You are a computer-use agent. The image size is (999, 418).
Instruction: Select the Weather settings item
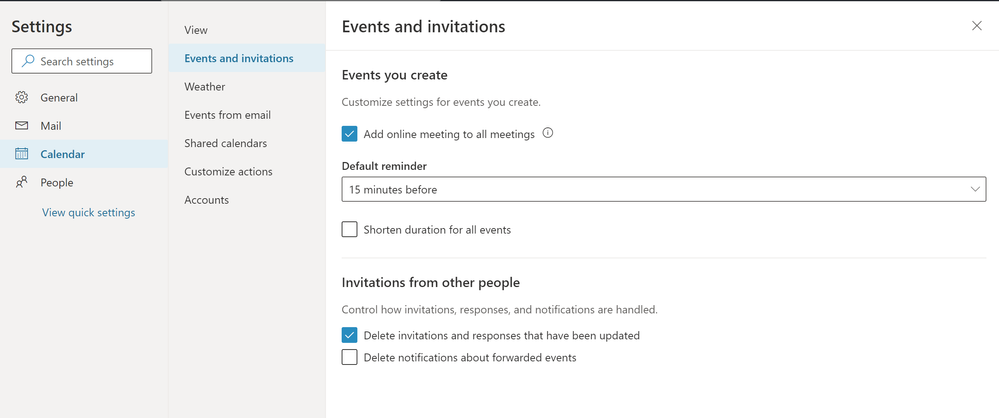click(205, 87)
